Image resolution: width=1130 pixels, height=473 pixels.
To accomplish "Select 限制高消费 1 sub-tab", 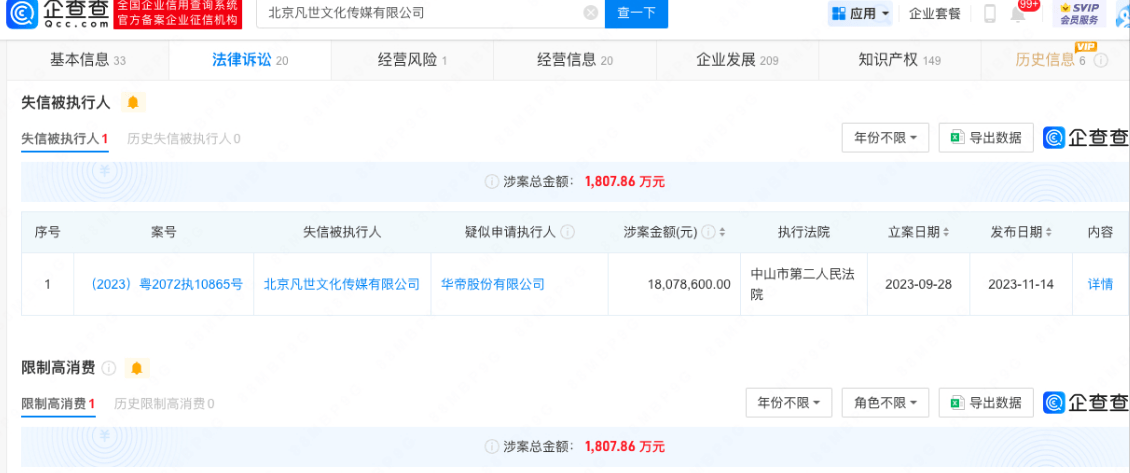I will [58, 404].
